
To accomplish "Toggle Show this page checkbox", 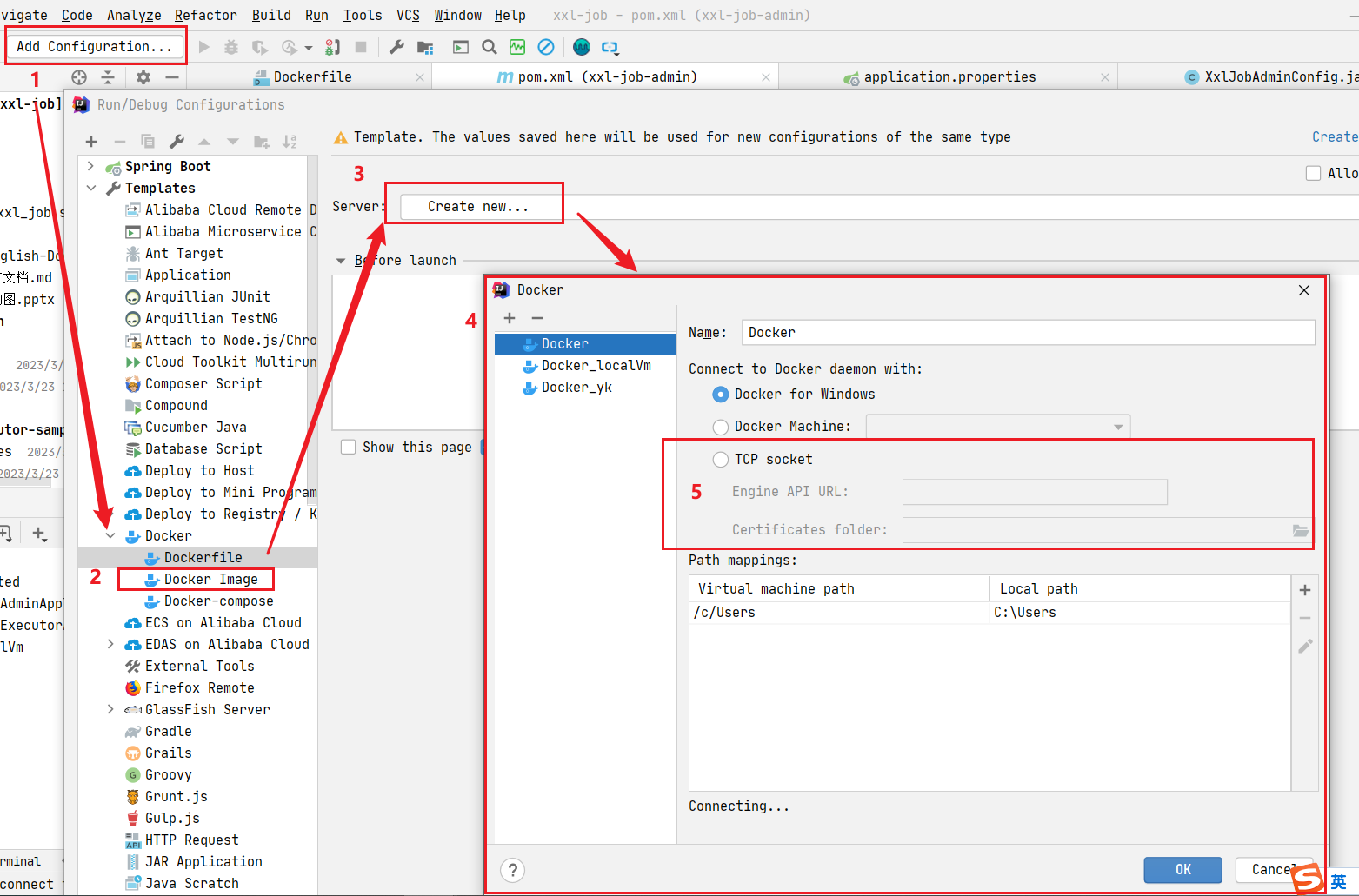I will tap(349, 447).
